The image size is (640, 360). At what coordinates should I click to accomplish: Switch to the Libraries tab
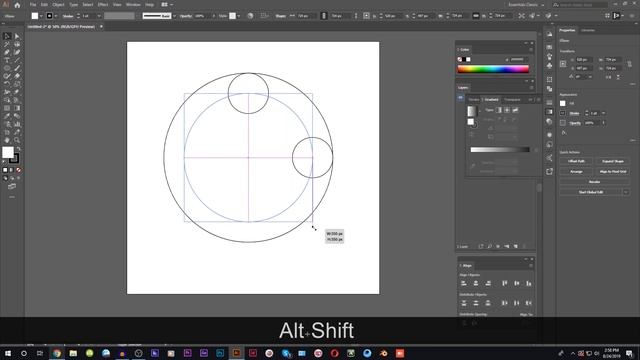588,30
